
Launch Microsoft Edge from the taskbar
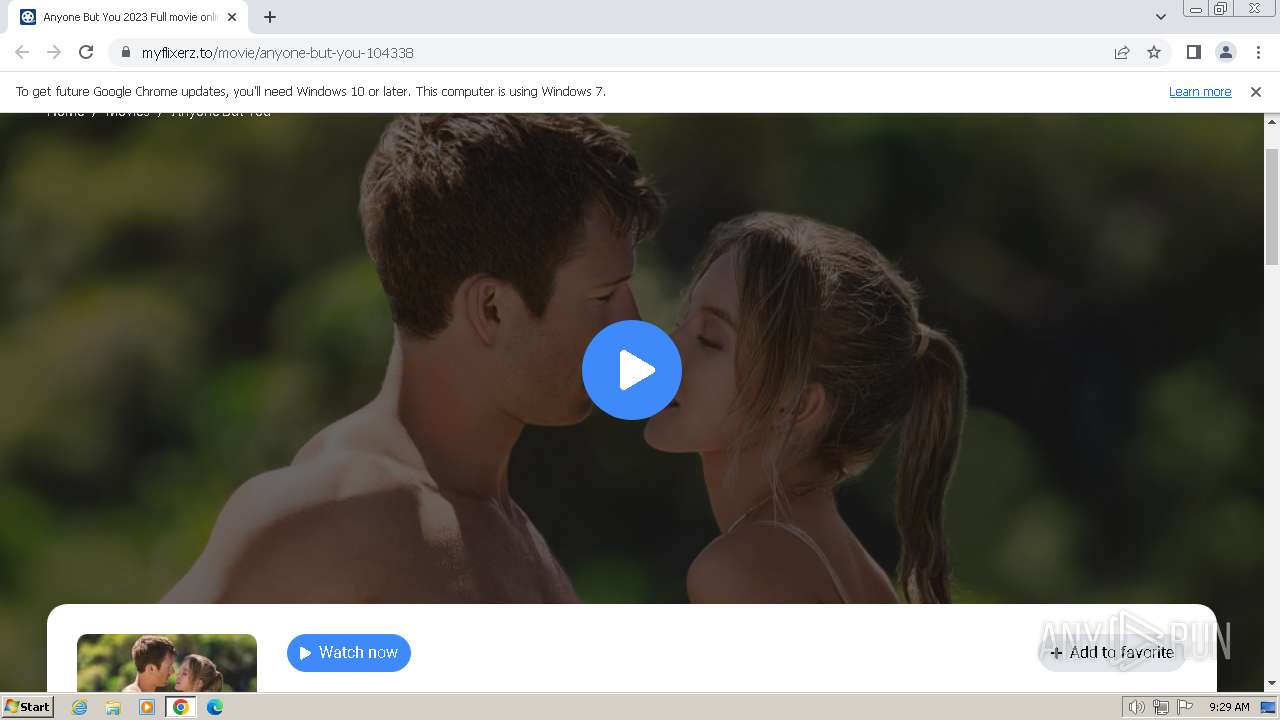[215, 707]
